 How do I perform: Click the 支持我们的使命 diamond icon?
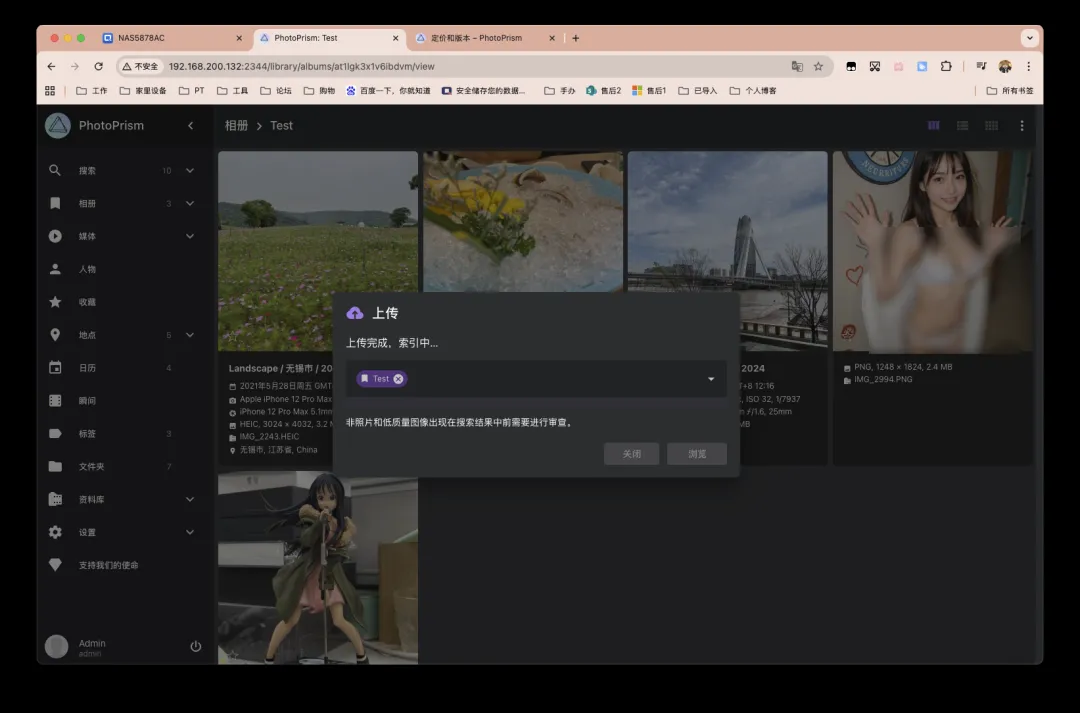[x=55, y=565]
